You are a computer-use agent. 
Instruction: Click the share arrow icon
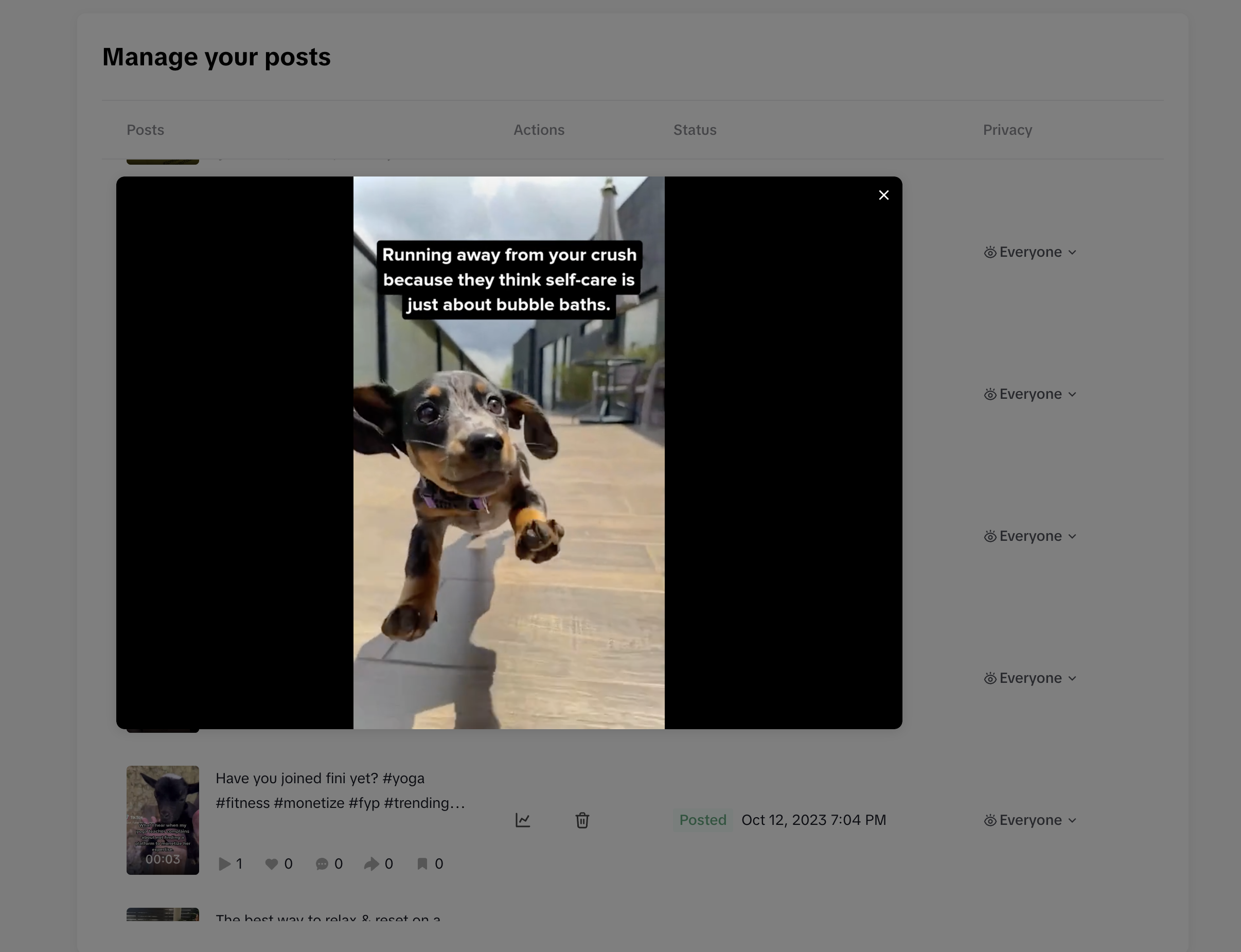point(371,863)
